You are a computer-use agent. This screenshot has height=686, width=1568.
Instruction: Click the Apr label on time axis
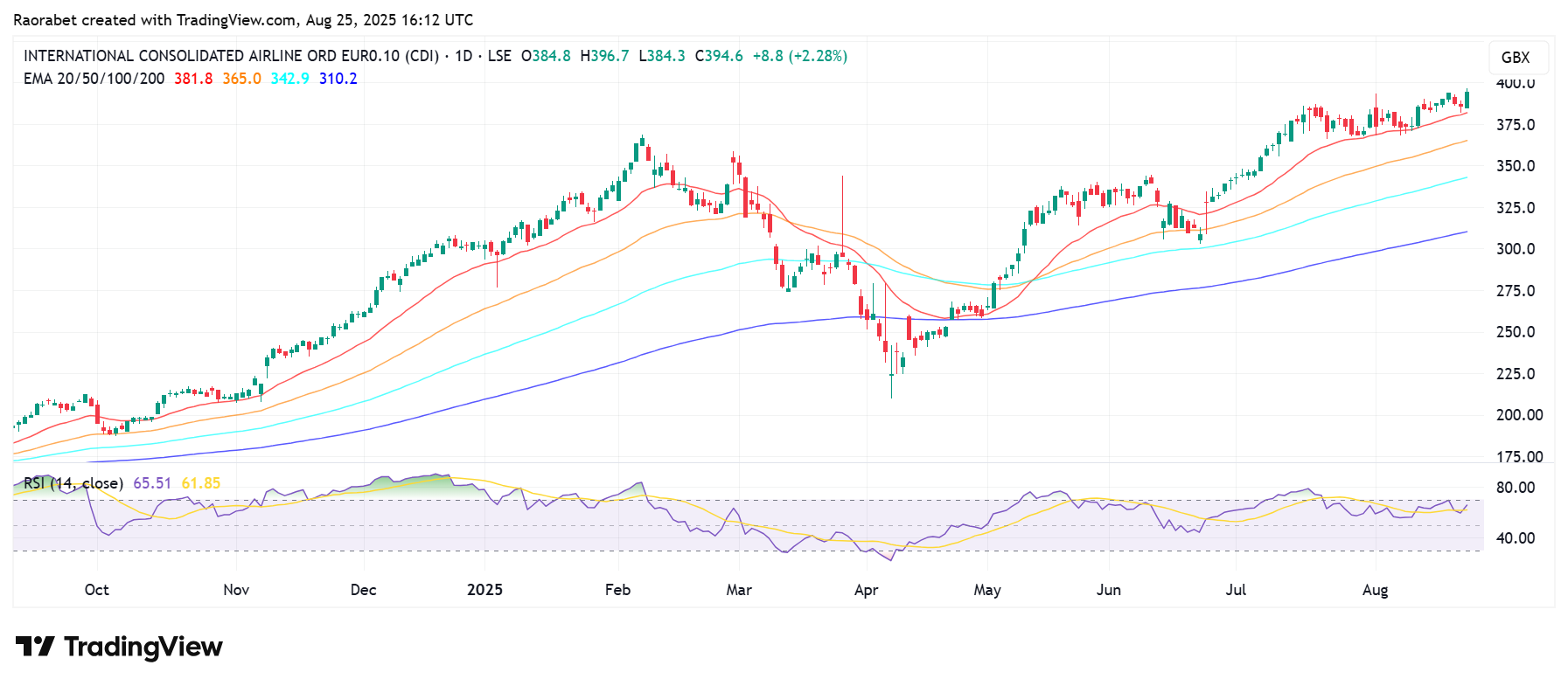866,590
